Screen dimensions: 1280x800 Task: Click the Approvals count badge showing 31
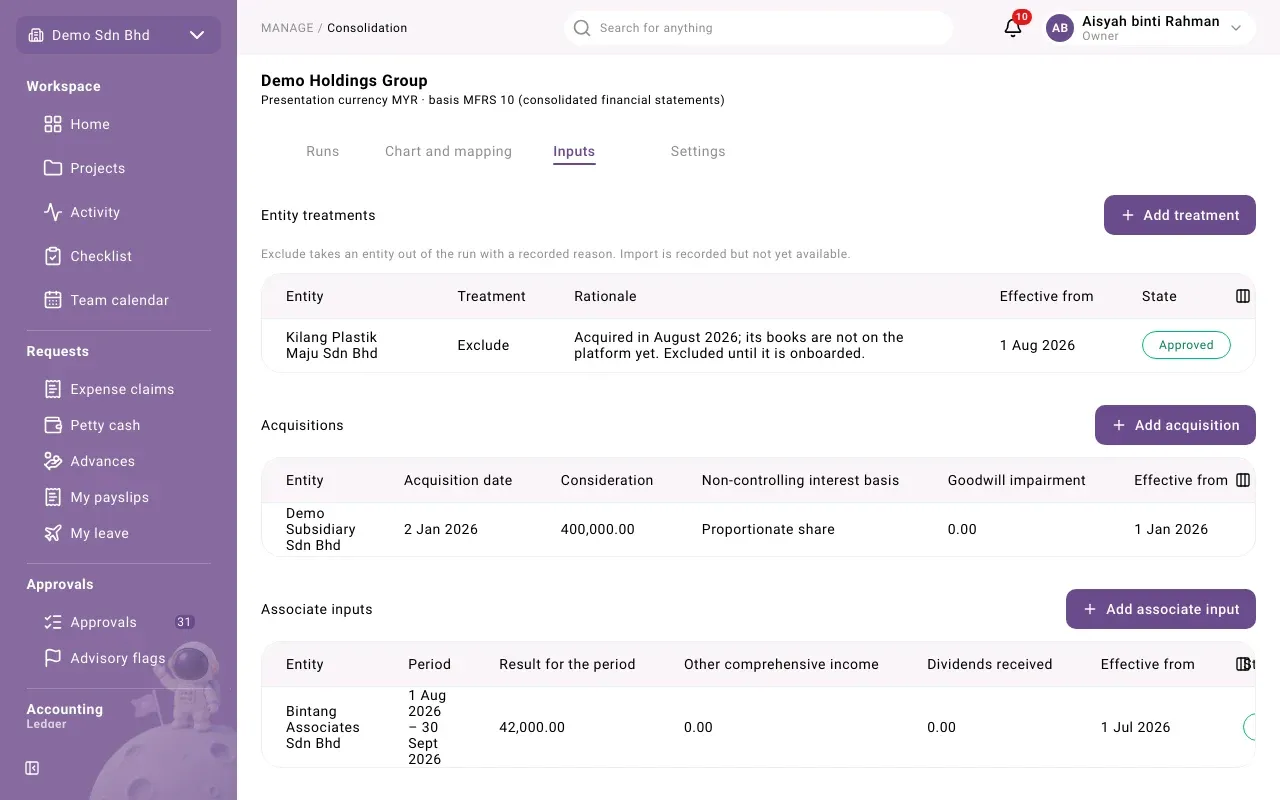pos(184,622)
